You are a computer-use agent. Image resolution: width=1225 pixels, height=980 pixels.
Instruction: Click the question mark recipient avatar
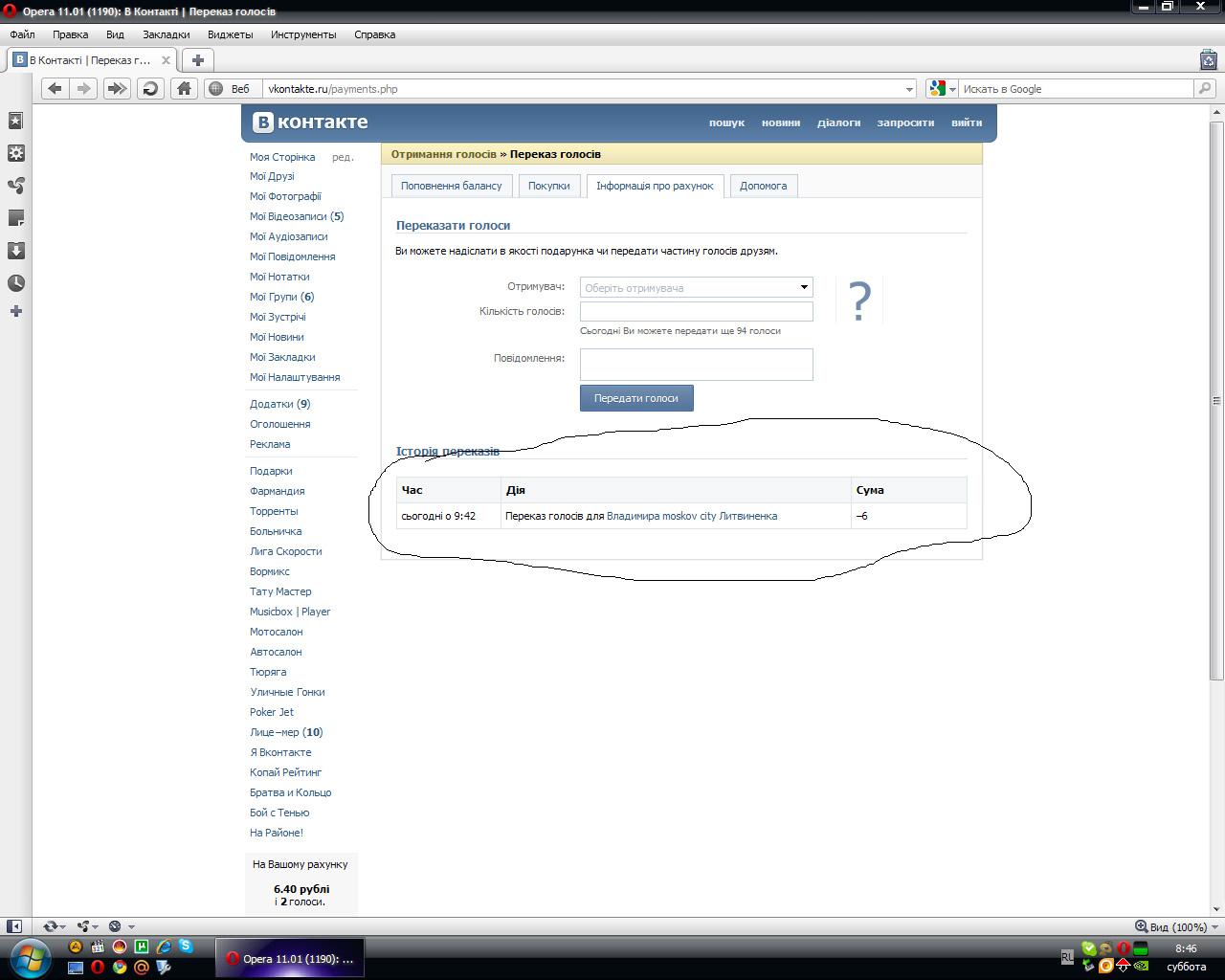[859, 301]
